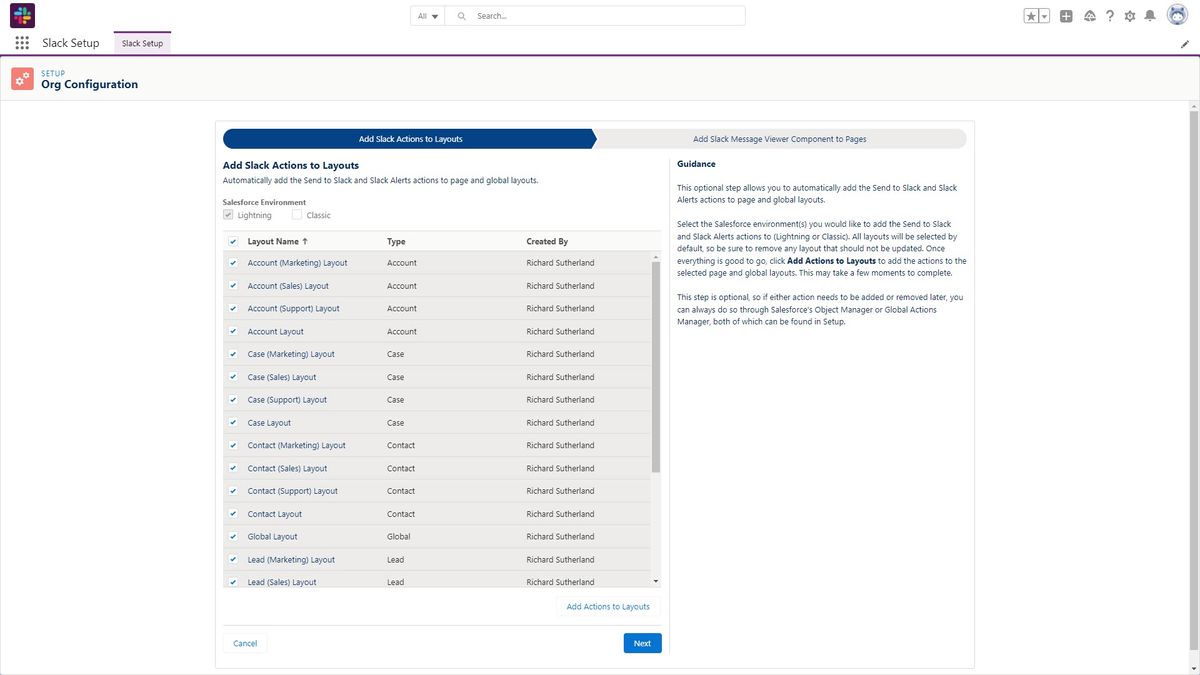Click the Slack logo icon
The width and height of the screenshot is (1200, 675).
[x=22, y=15]
